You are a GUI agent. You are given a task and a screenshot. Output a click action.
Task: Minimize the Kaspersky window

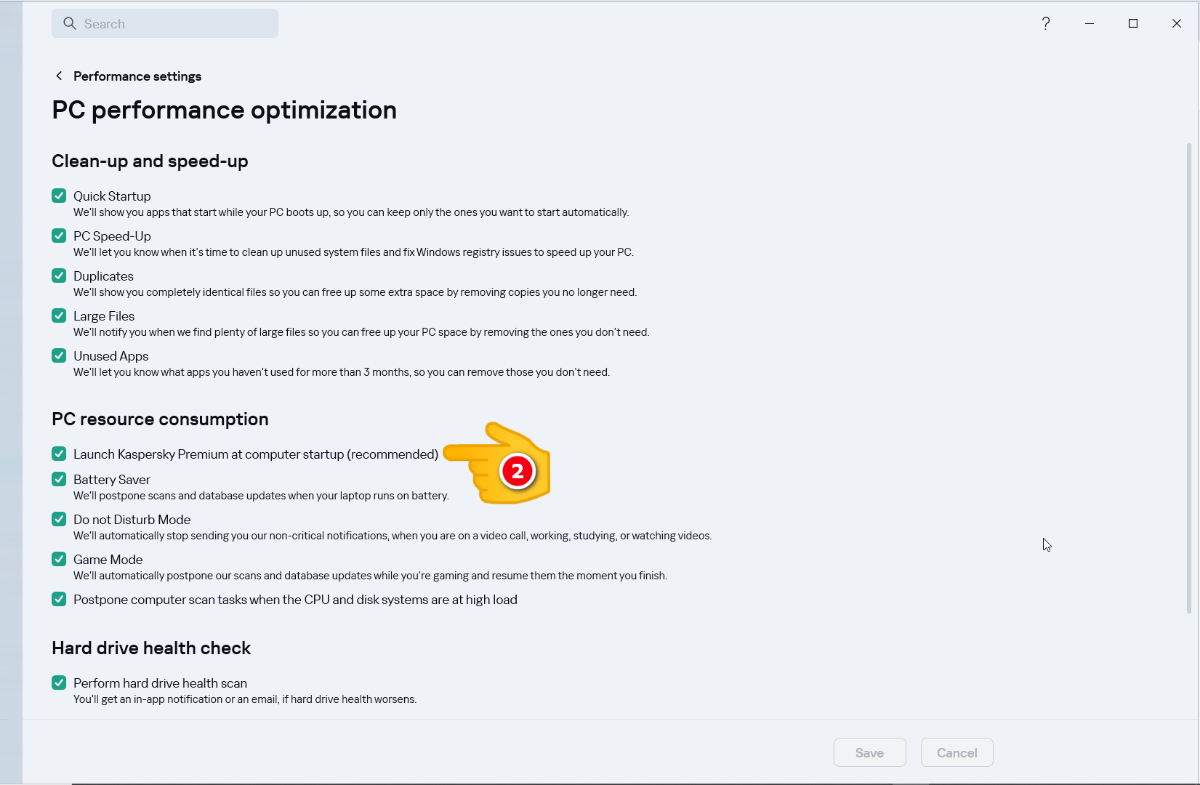[x=1090, y=24]
